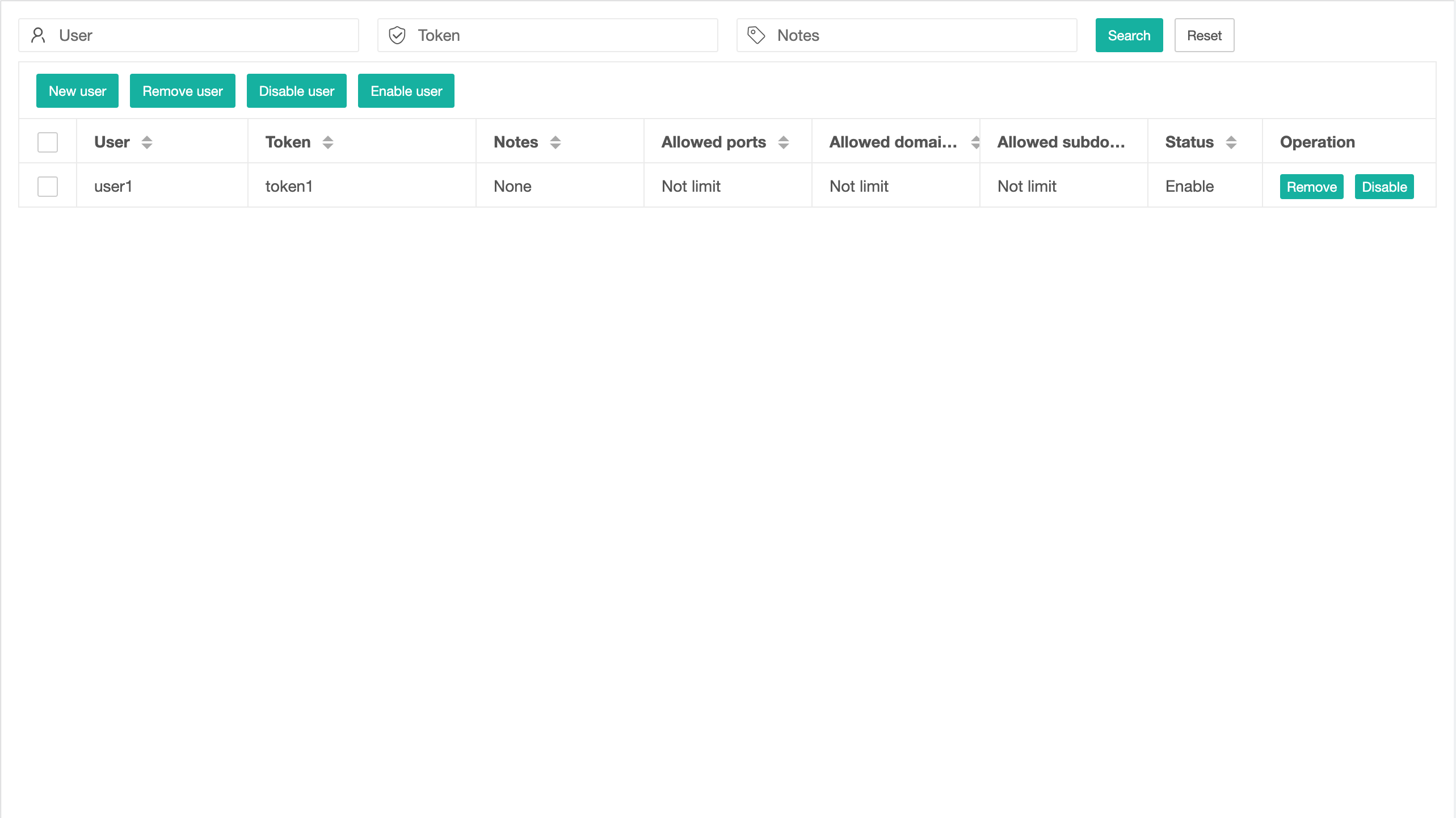Sort by Allowed domains column arrows

[x=975, y=142]
